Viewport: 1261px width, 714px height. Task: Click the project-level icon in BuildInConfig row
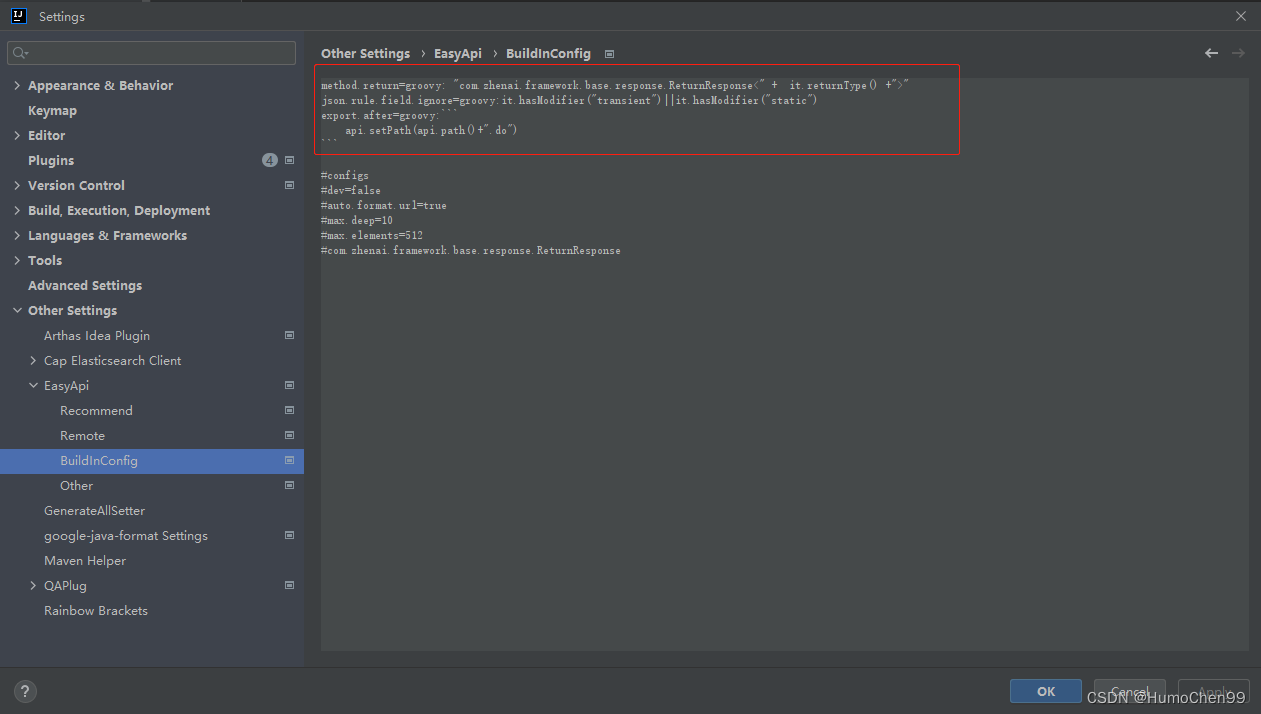289,460
